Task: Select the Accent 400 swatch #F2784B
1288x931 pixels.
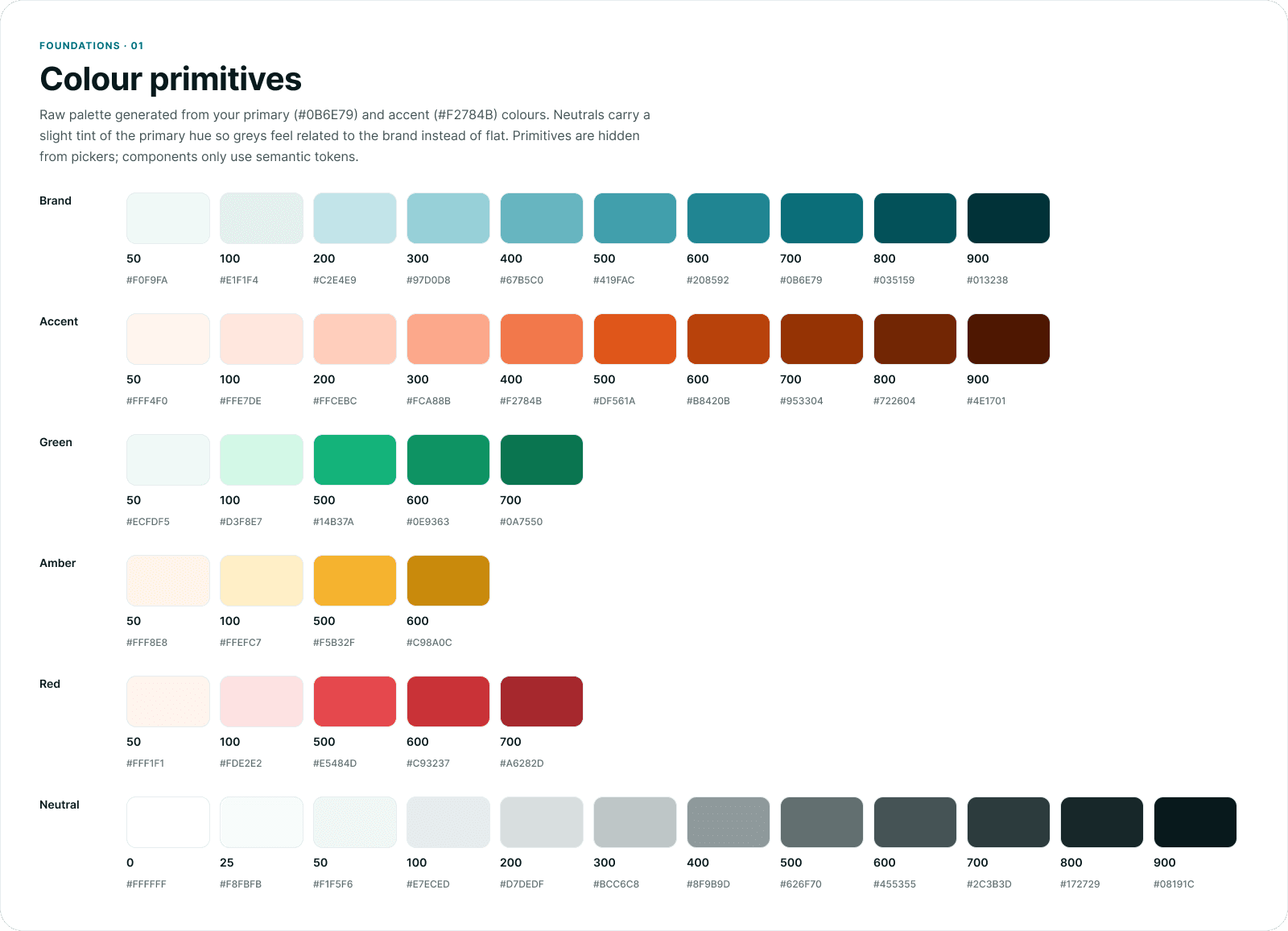Action: 542,339
